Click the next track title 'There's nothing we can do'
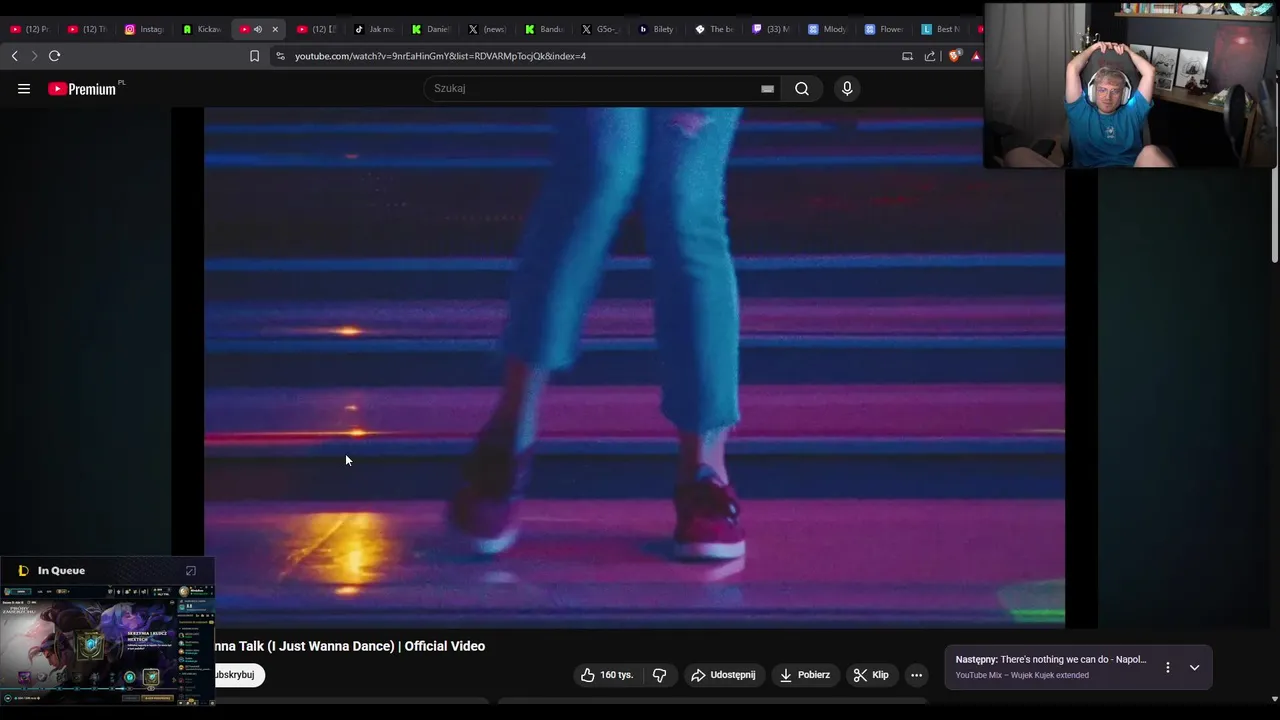This screenshot has height=720, width=1280. tap(1073, 660)
